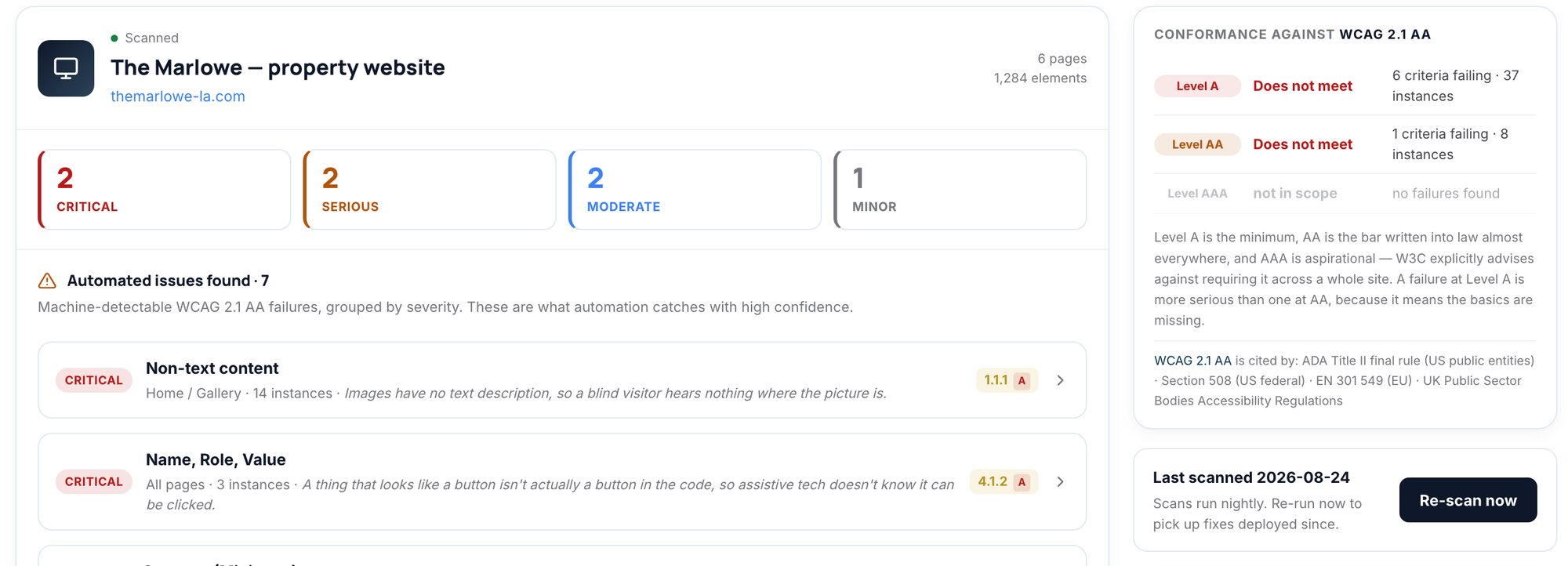Viewport: 1568px width, 566px height.
Task: Click the green Scanned status dot
Action: pyautogui.click(x=114, y=38)
